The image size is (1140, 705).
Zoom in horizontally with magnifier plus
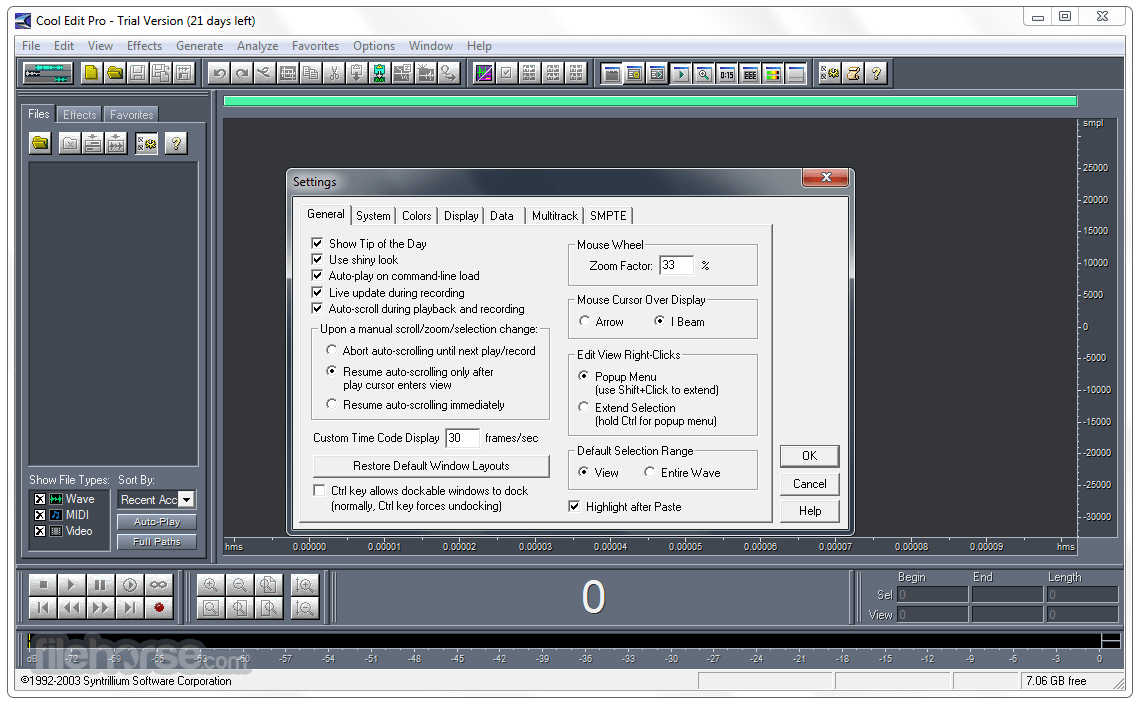click(211, 585)
